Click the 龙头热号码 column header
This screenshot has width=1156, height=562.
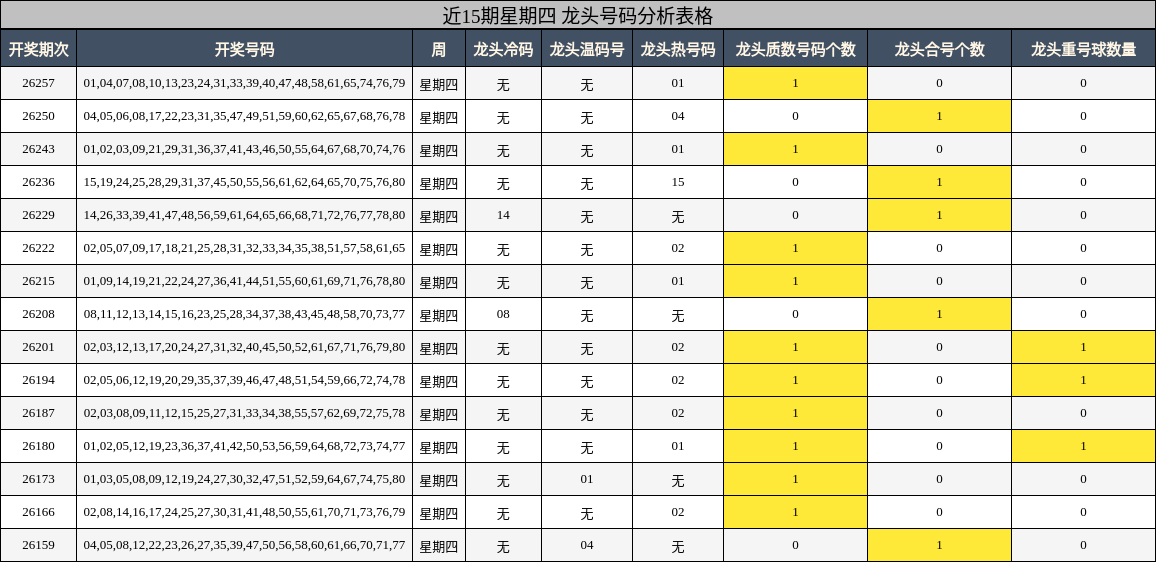coord(678,49)
